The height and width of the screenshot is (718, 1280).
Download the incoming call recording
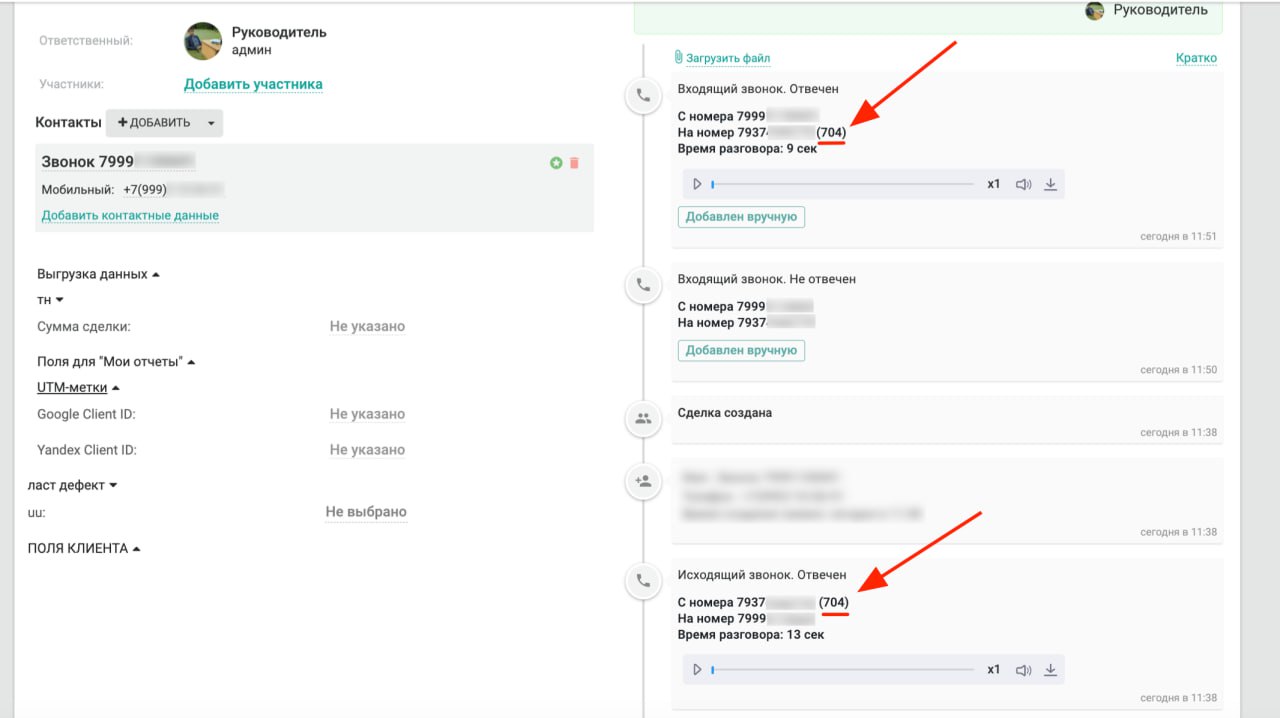(1050, 184)
